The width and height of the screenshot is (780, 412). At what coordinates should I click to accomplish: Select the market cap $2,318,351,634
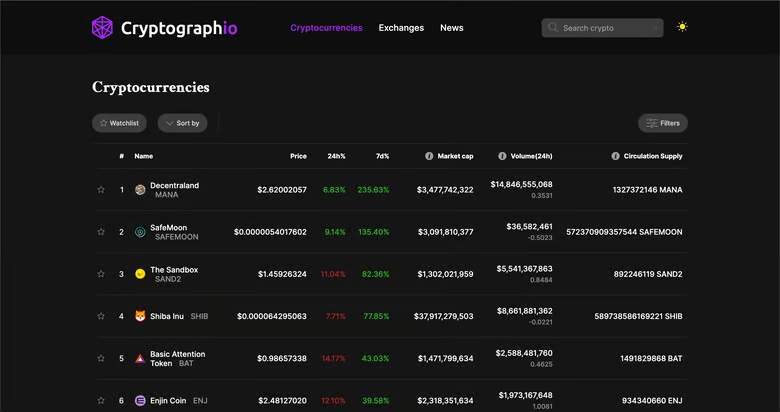pos(445,401)
